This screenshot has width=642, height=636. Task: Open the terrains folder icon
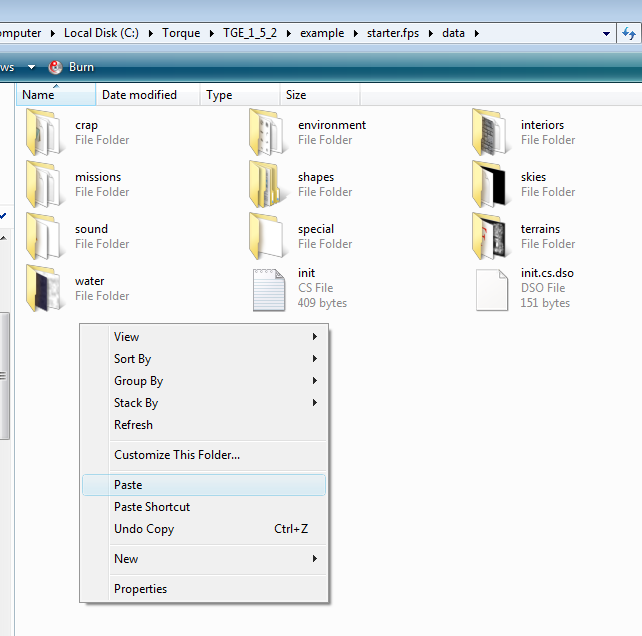[x=491, y=236]
